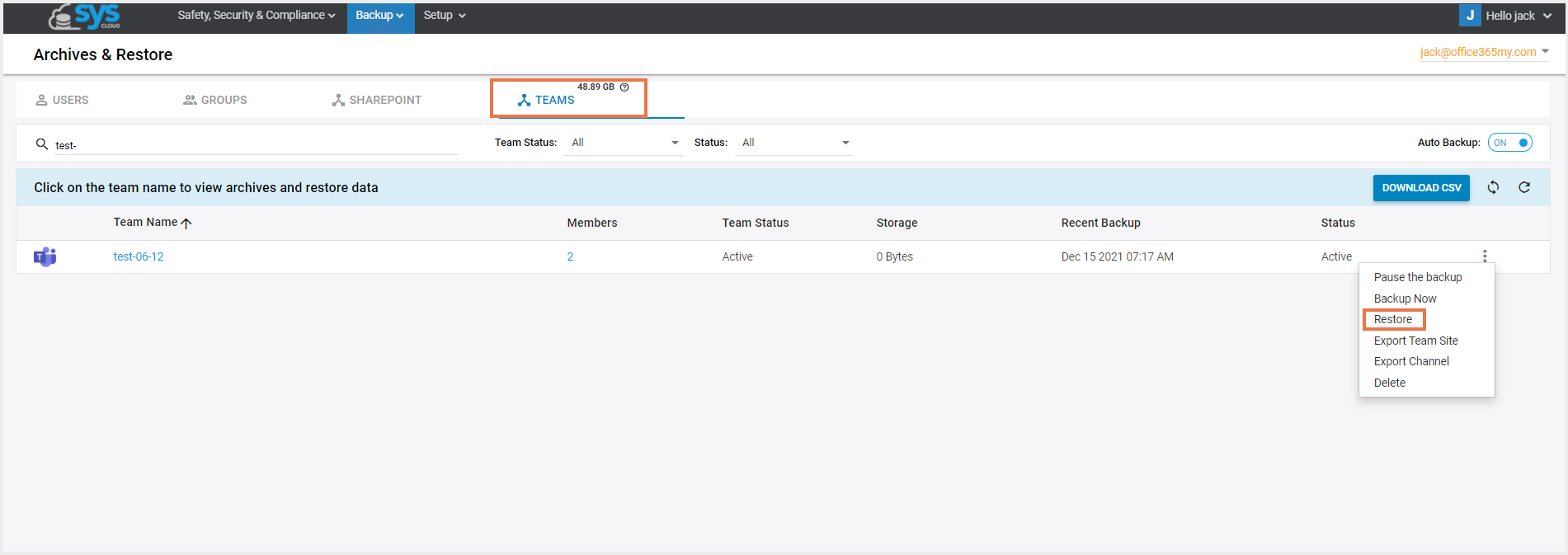The width and height of the screenshot is (1568, 555).
Task: Switch to the SharePoint tab
Action: [377, 100]
